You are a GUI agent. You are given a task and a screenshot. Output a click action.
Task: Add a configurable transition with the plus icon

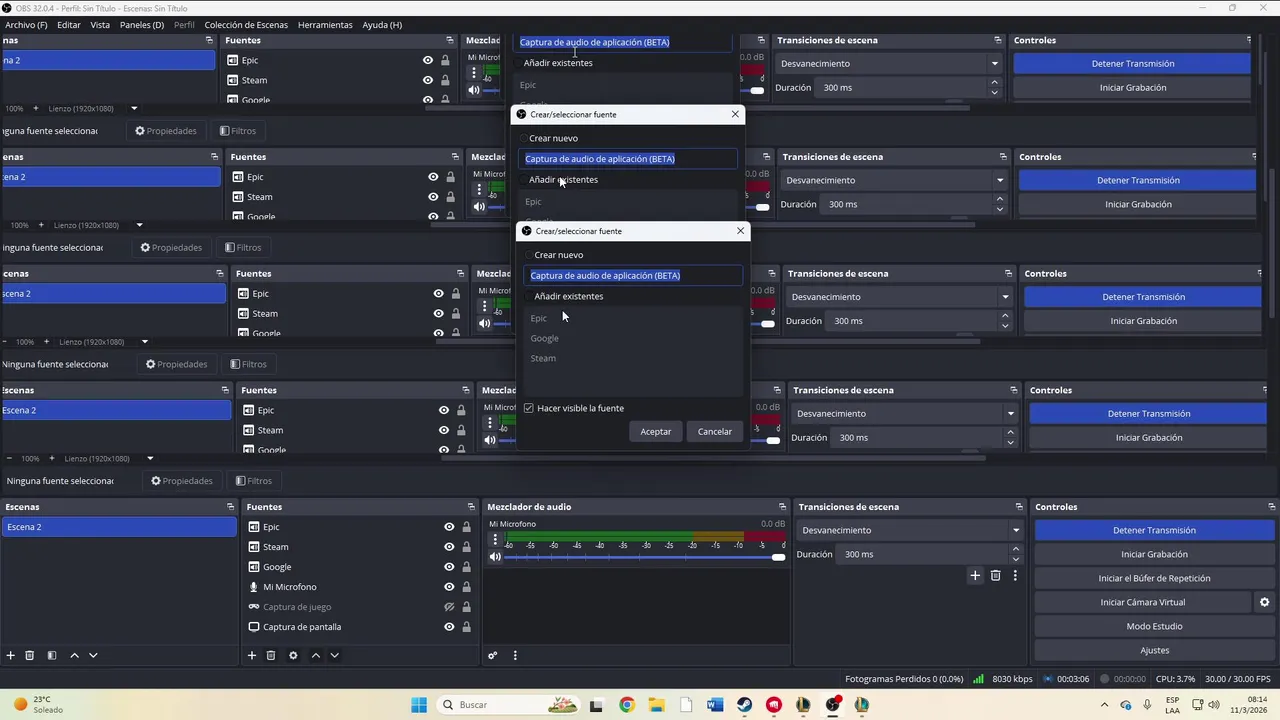point(975,575)
